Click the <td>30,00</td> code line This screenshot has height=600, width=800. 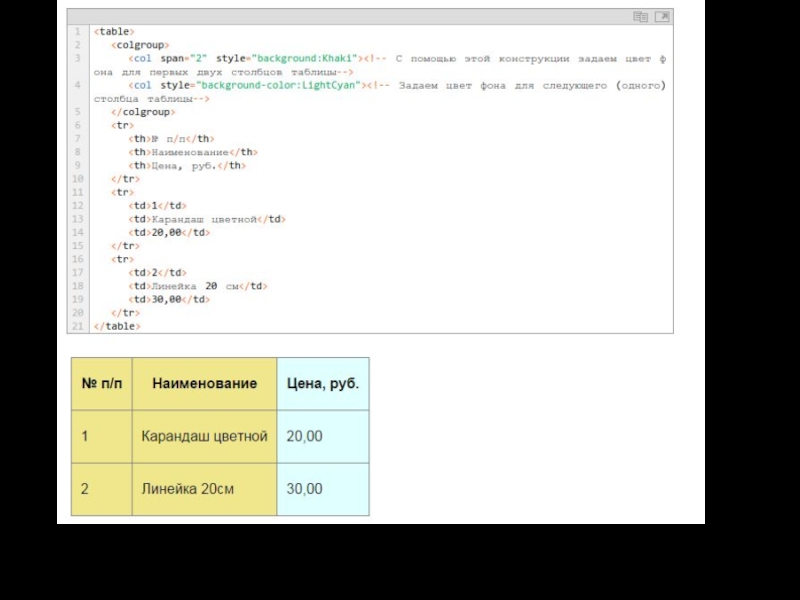[169, 299]
